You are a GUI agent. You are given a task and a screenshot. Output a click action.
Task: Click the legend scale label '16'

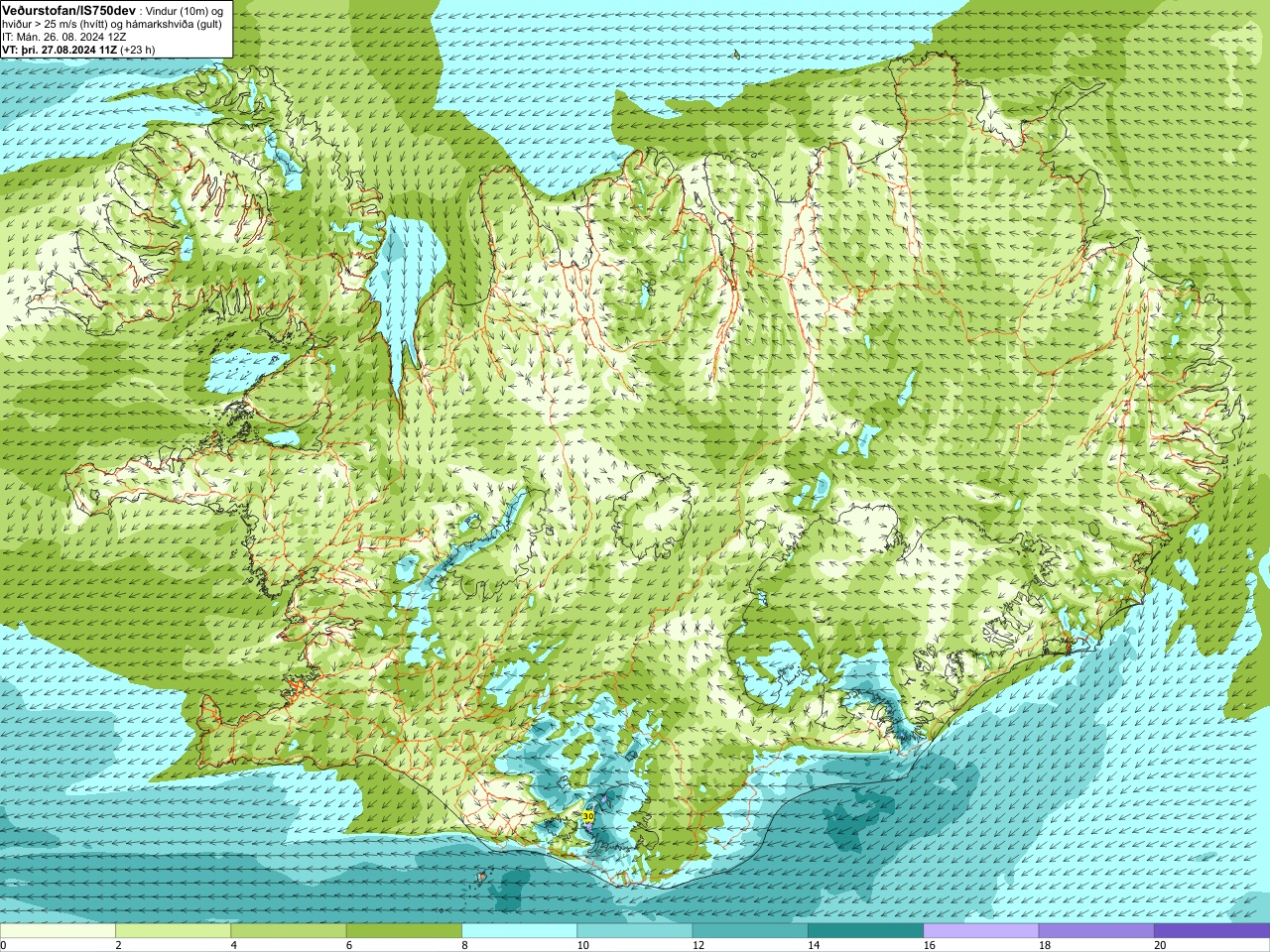930,945
